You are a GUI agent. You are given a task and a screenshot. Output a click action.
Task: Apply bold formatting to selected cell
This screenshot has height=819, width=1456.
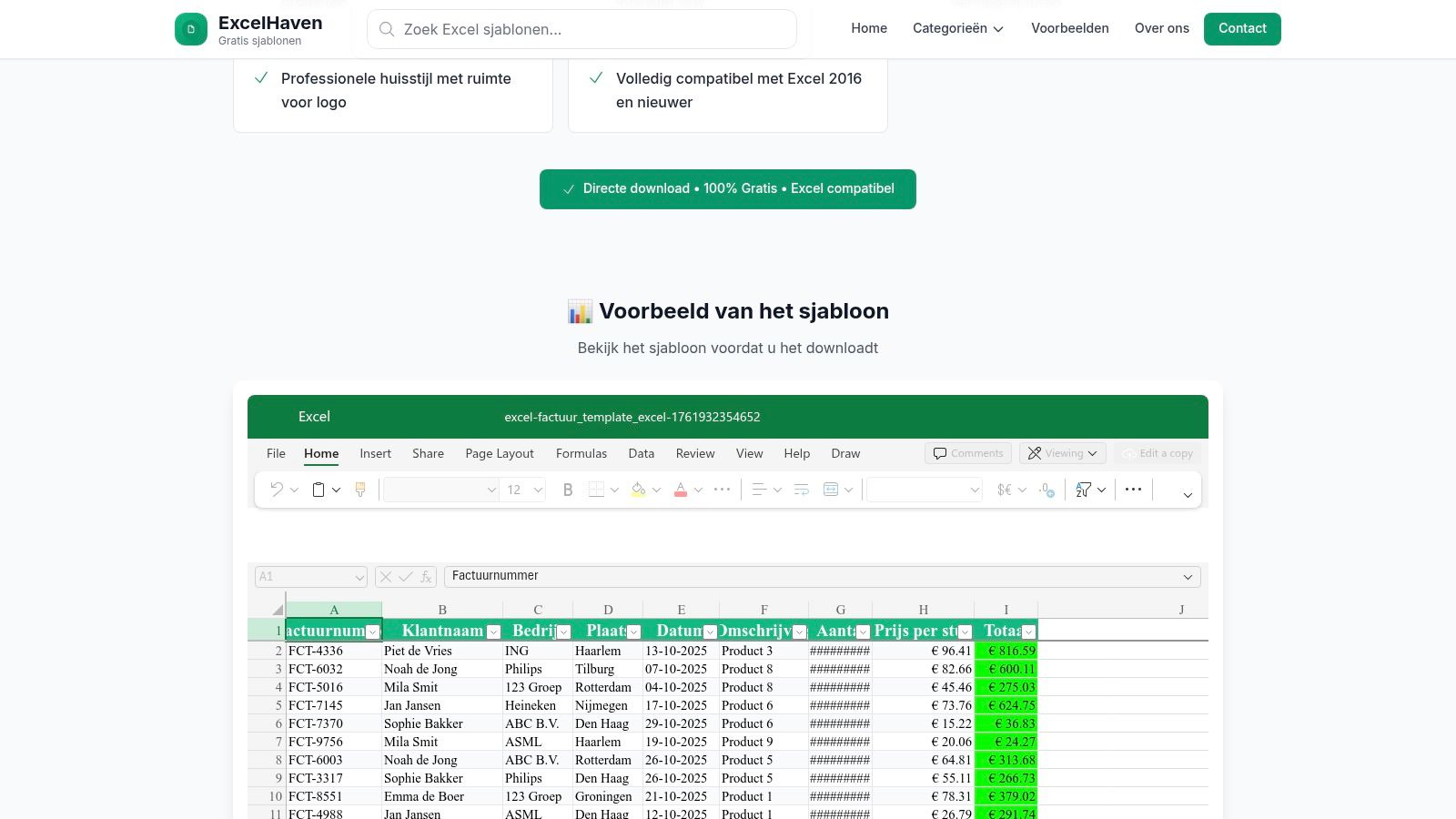point(567,490)
